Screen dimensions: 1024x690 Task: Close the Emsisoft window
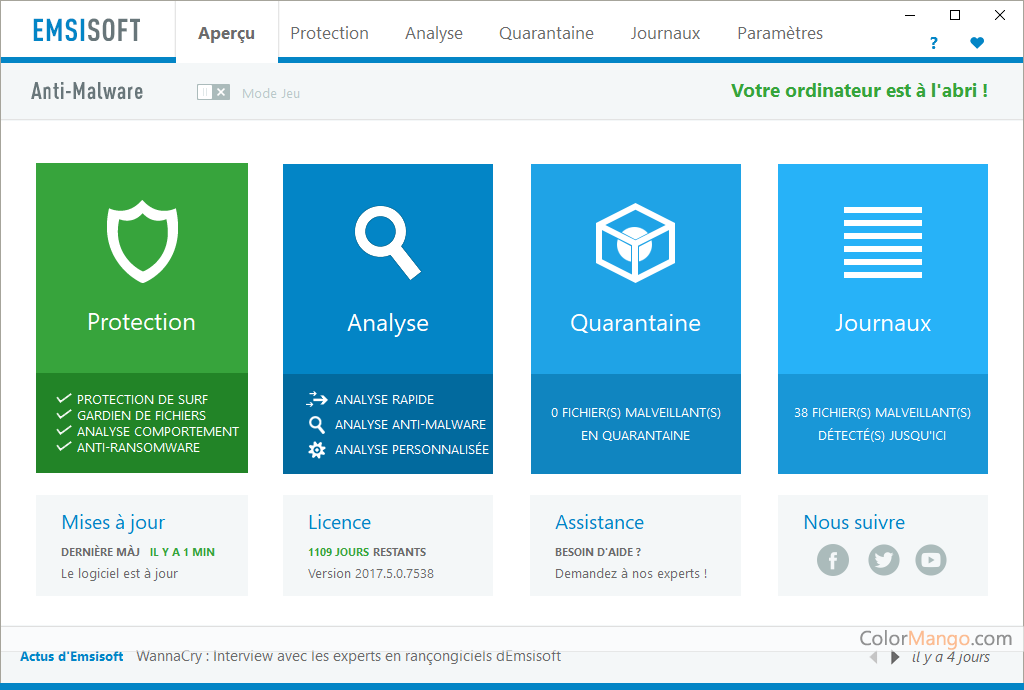coord(1000,15)
